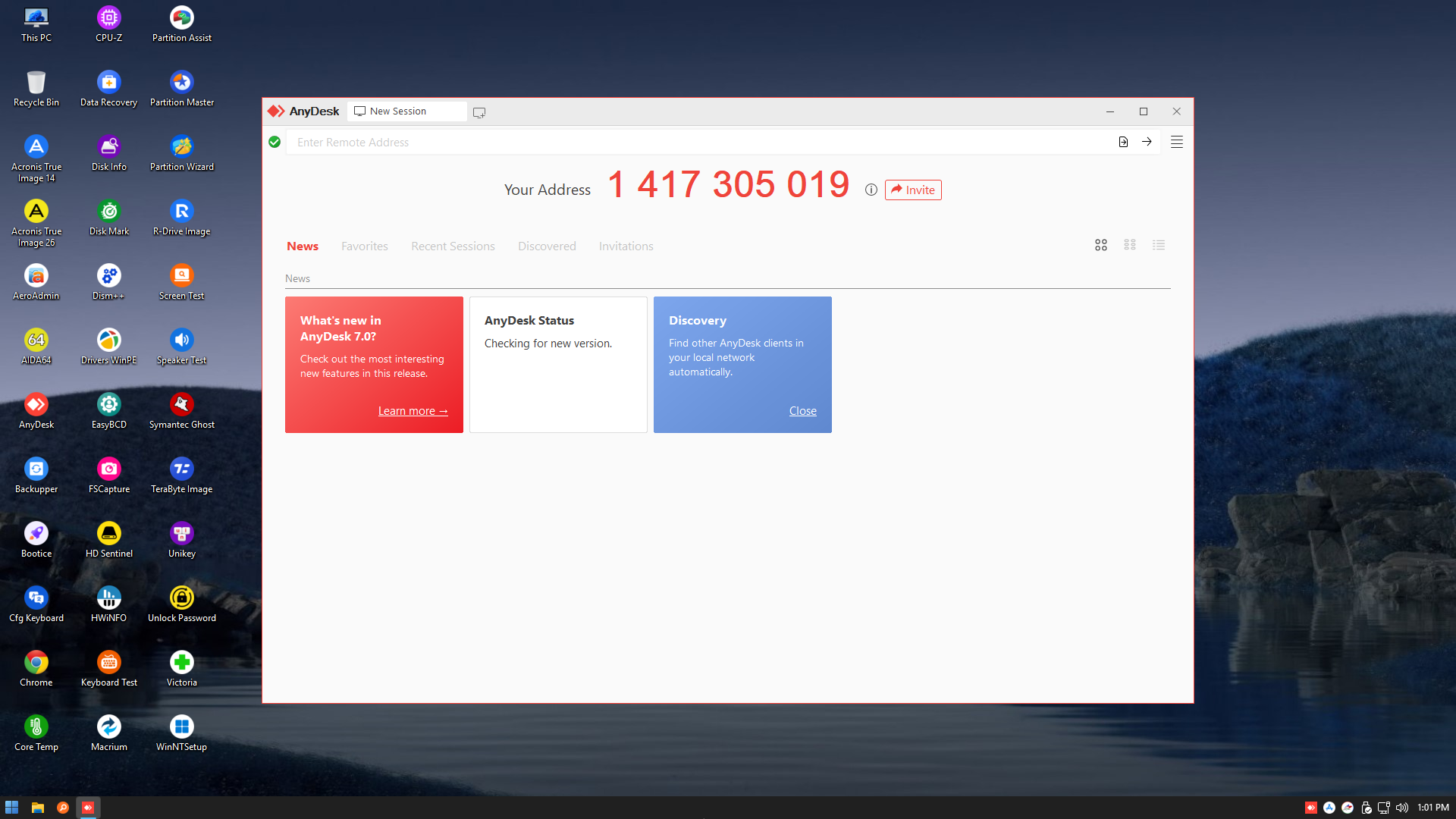Image resolution: width=1456 pixels, height=819 pixels.
Task: Switch to list view
Action: (x=1159, y=245)
